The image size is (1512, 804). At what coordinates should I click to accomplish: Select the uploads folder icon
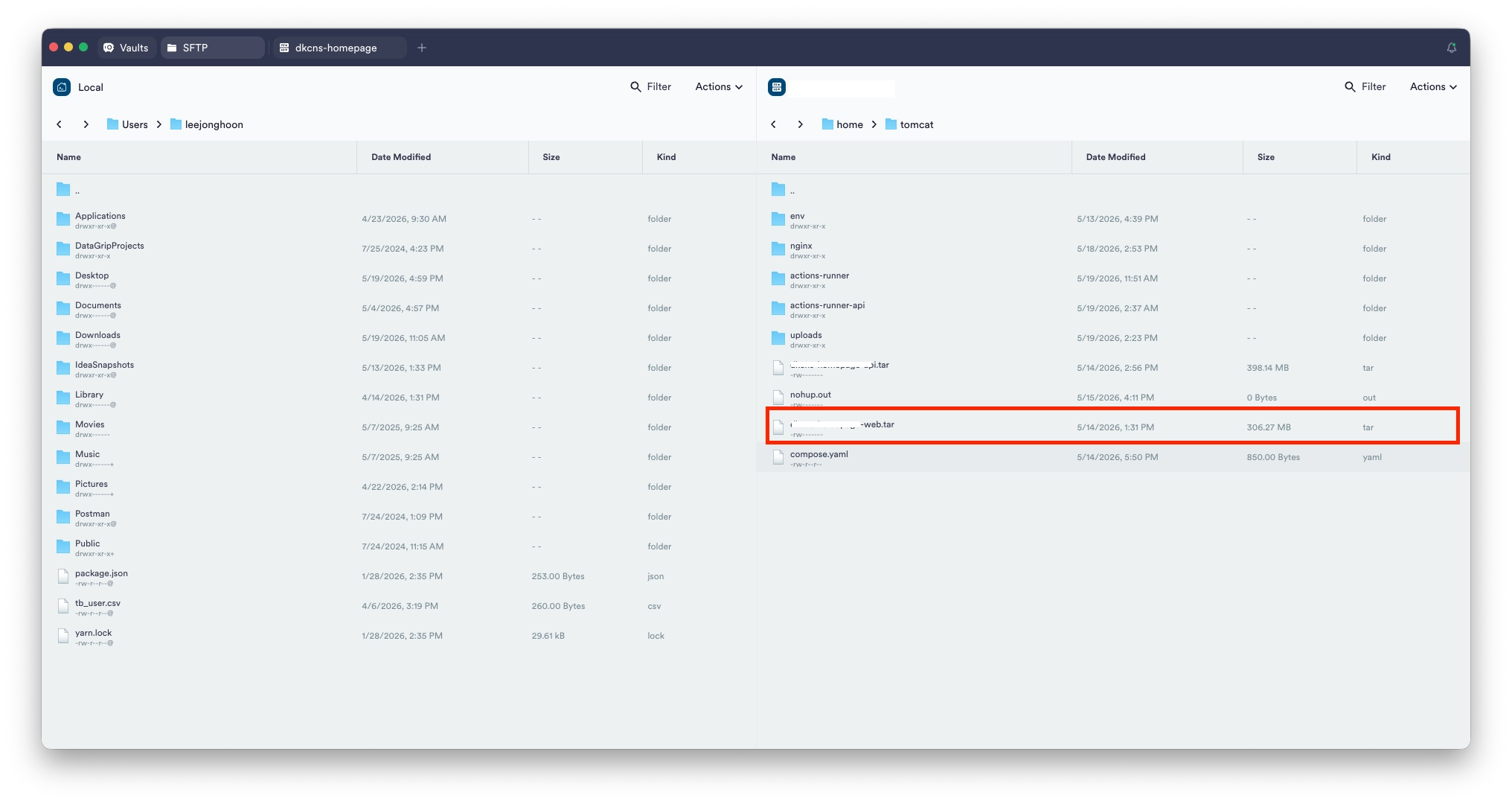(778, 338)
